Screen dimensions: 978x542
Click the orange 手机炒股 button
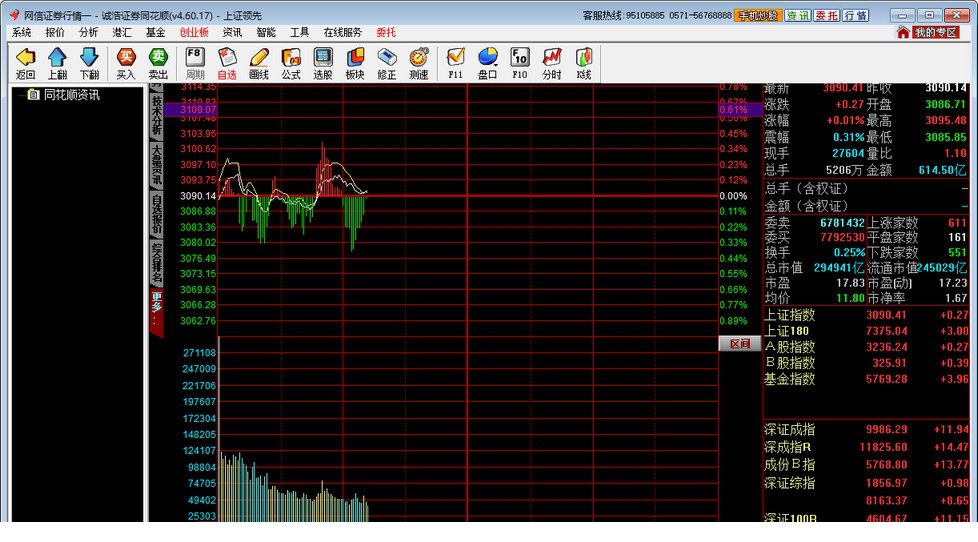[757, 16]
